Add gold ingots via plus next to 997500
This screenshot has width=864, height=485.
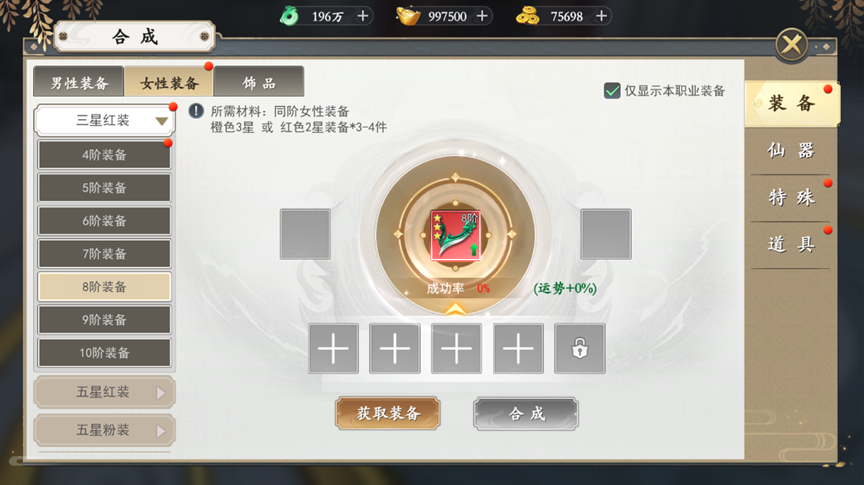(482, 16)
